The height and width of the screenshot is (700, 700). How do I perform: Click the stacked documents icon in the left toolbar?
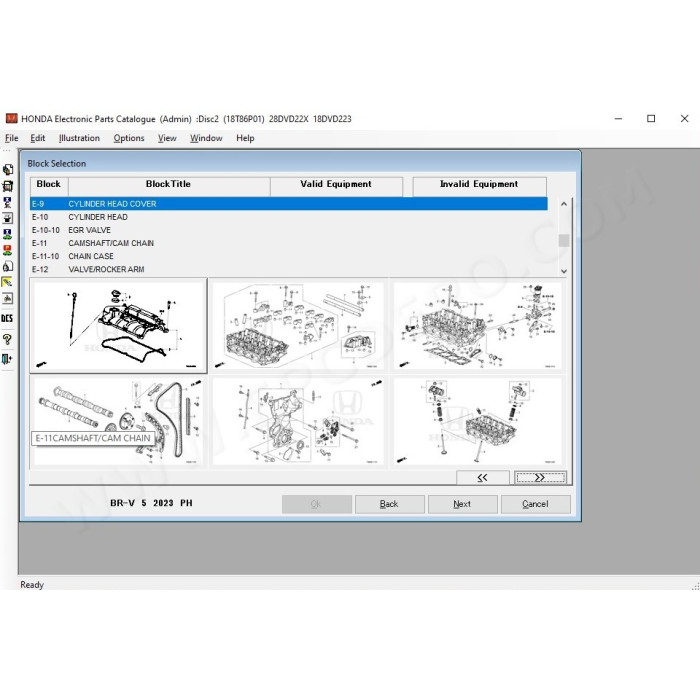[x=8, y=170]
